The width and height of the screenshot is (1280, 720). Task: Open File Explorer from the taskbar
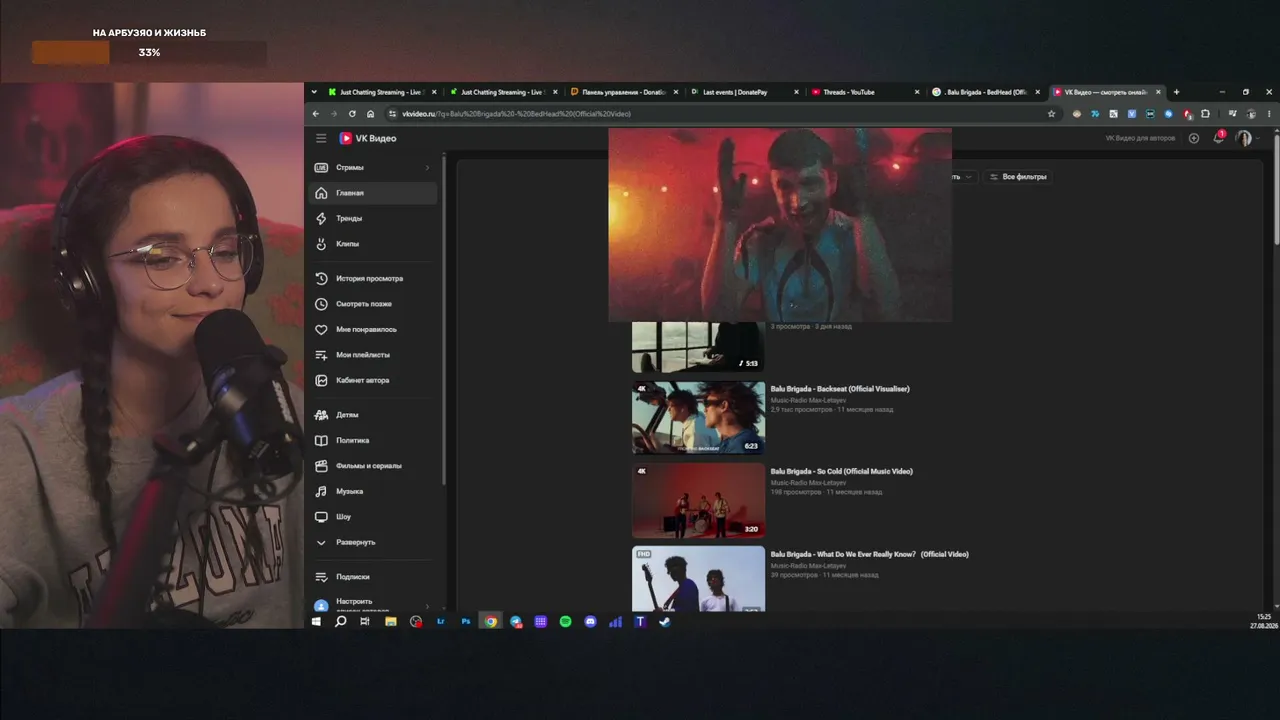[x=390, y=622]
